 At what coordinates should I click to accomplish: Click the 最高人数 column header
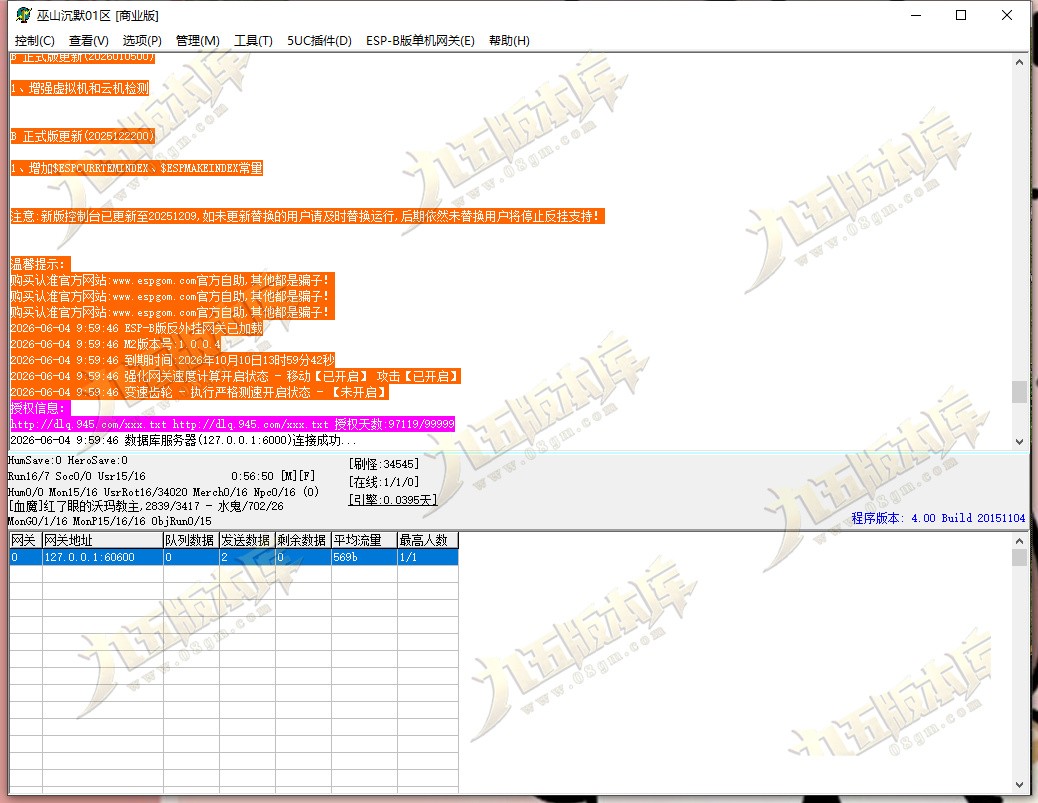point(428,540)
